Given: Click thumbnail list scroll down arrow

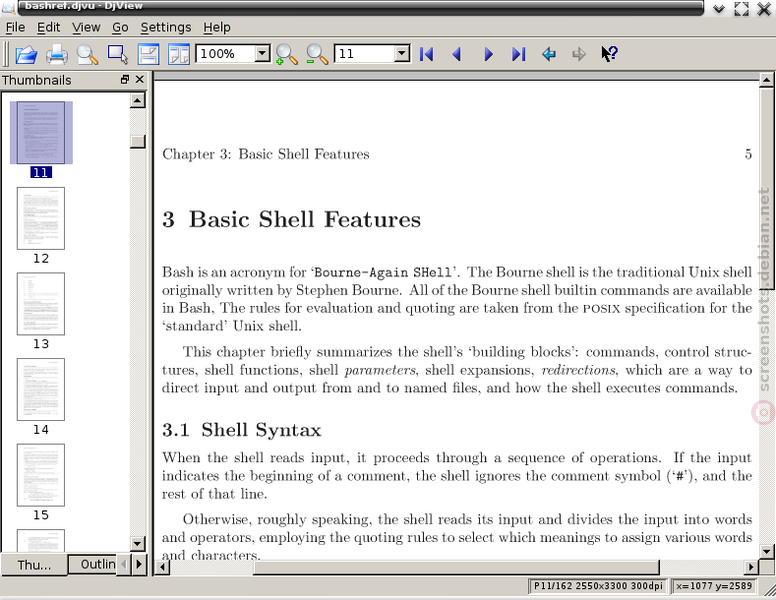Looking at the screenshot, I should [x=138, y=544].
